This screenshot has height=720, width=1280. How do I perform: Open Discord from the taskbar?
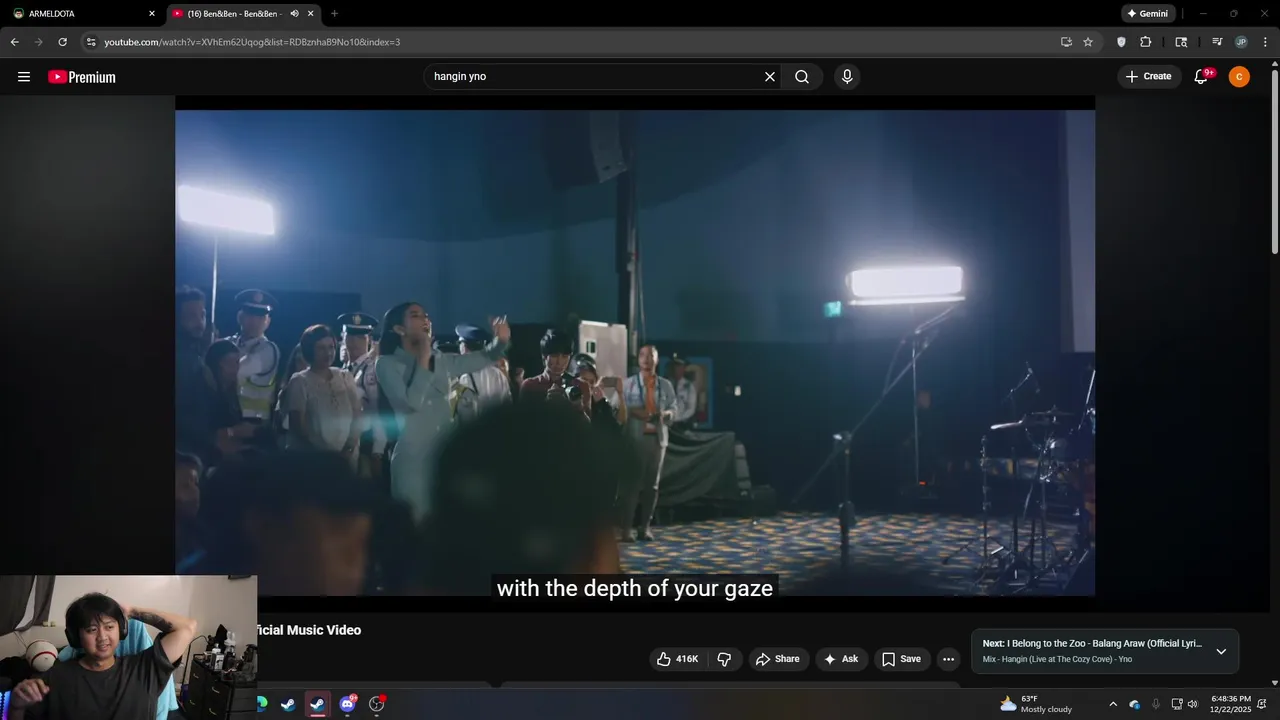click(x=347, y=704)
